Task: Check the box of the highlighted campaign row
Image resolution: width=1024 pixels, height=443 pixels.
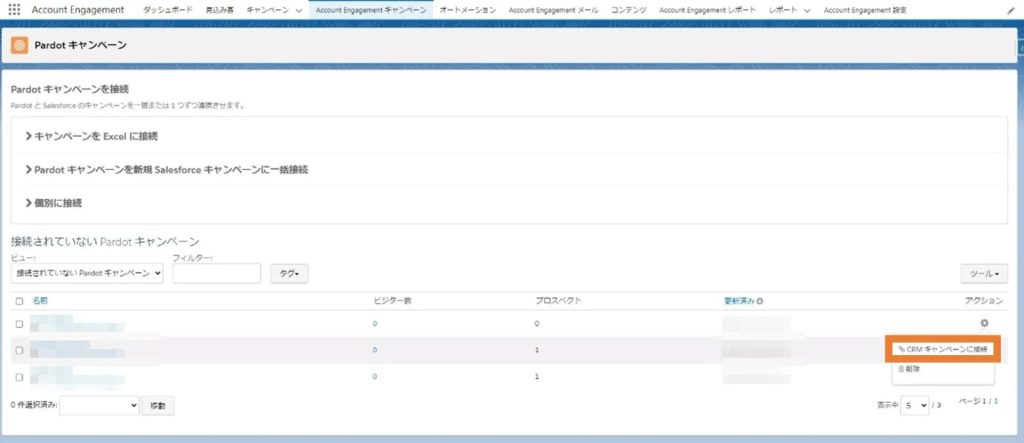Action: click(x=19, y=350)
